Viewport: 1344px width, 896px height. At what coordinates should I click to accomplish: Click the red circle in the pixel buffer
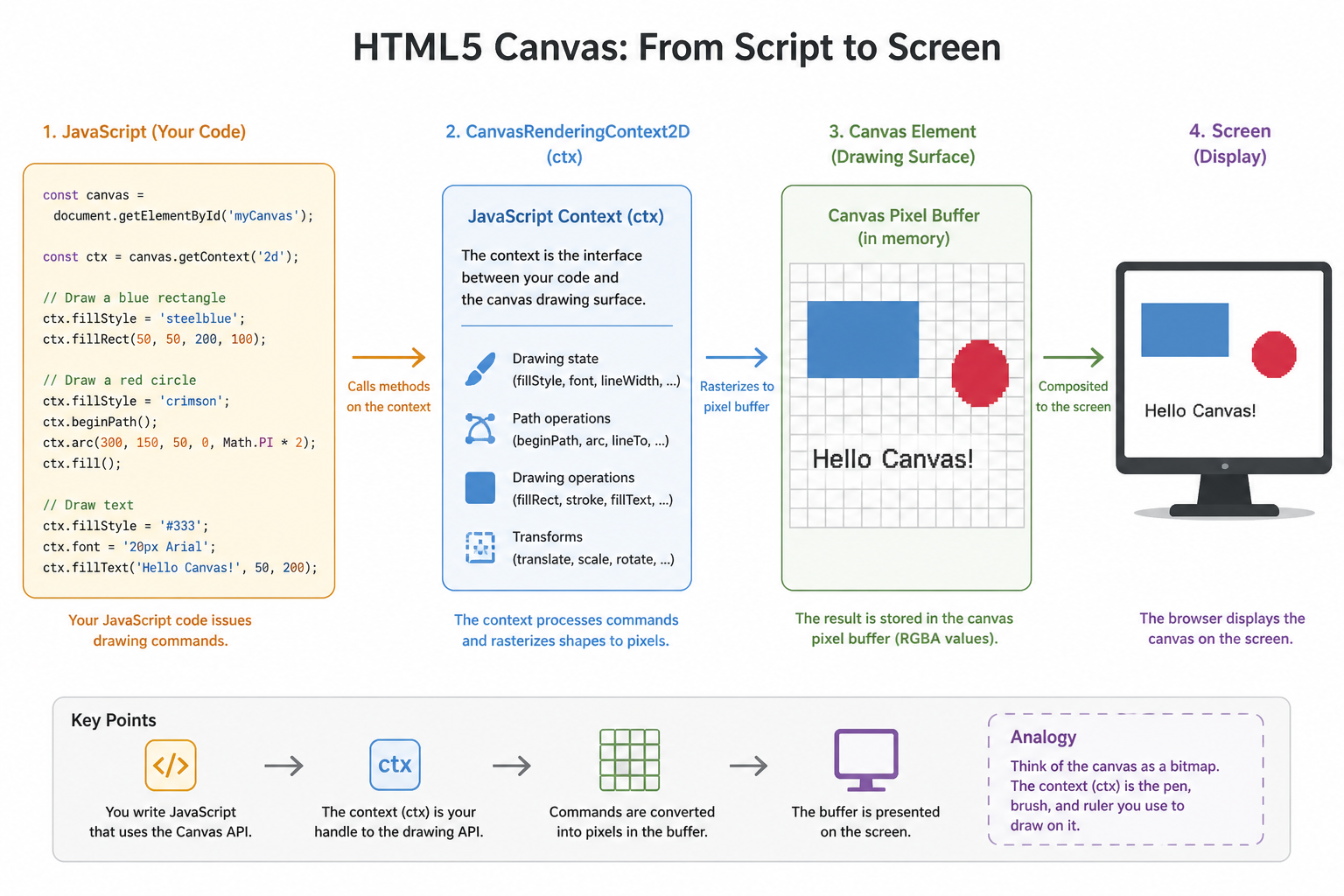pos(980,374)
